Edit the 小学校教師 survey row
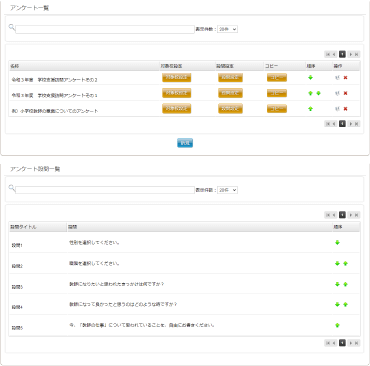Image resolution: width=370 pixels, height=366 pixels. (337, 109)
